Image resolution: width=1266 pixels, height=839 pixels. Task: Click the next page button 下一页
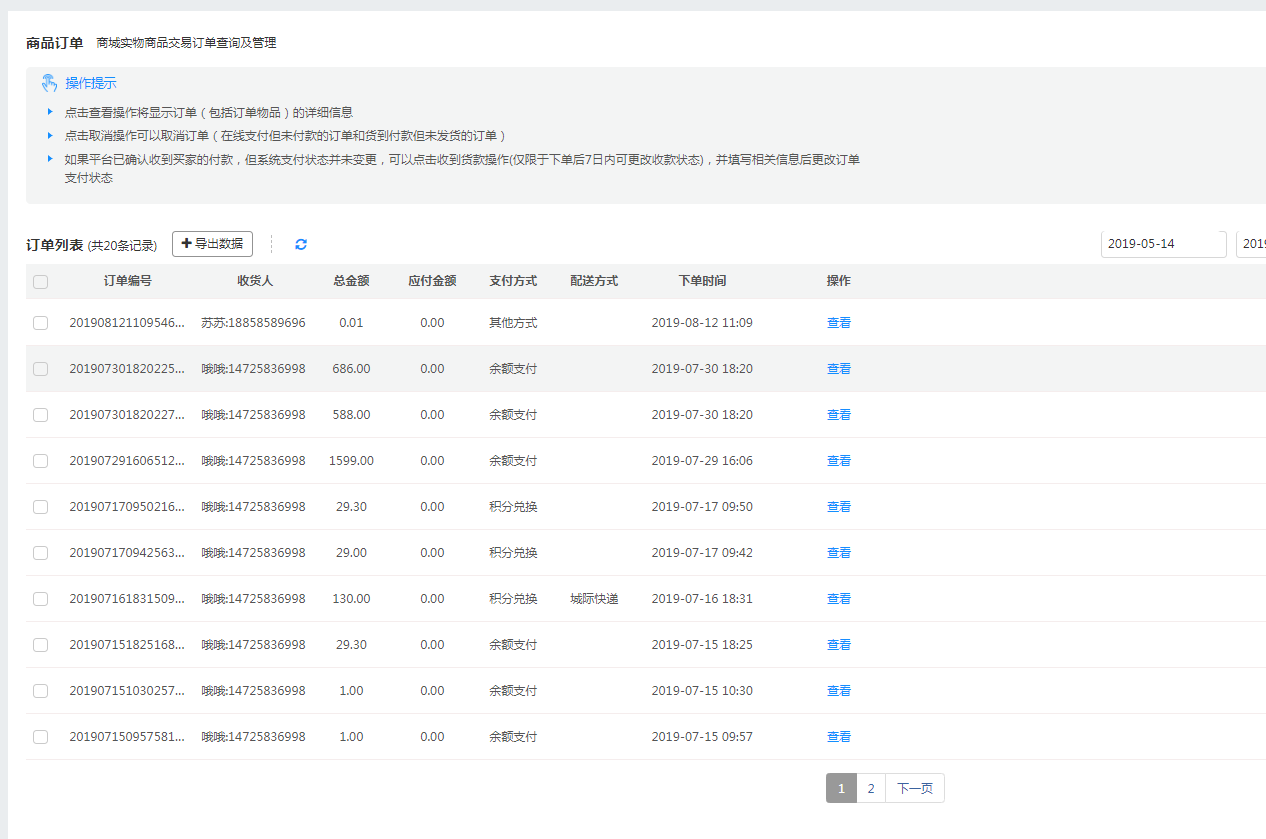[x=914, y=789]
